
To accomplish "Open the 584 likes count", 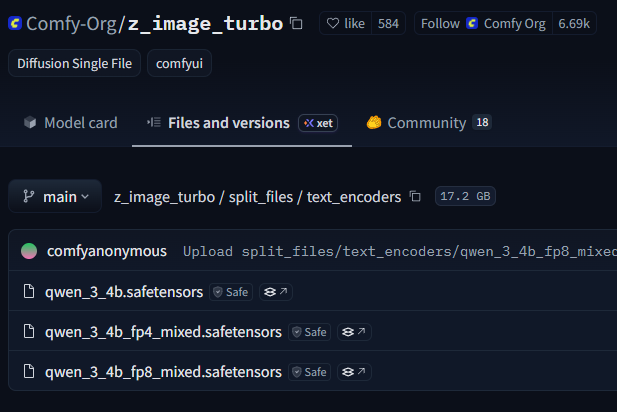I will coord(388,24).
